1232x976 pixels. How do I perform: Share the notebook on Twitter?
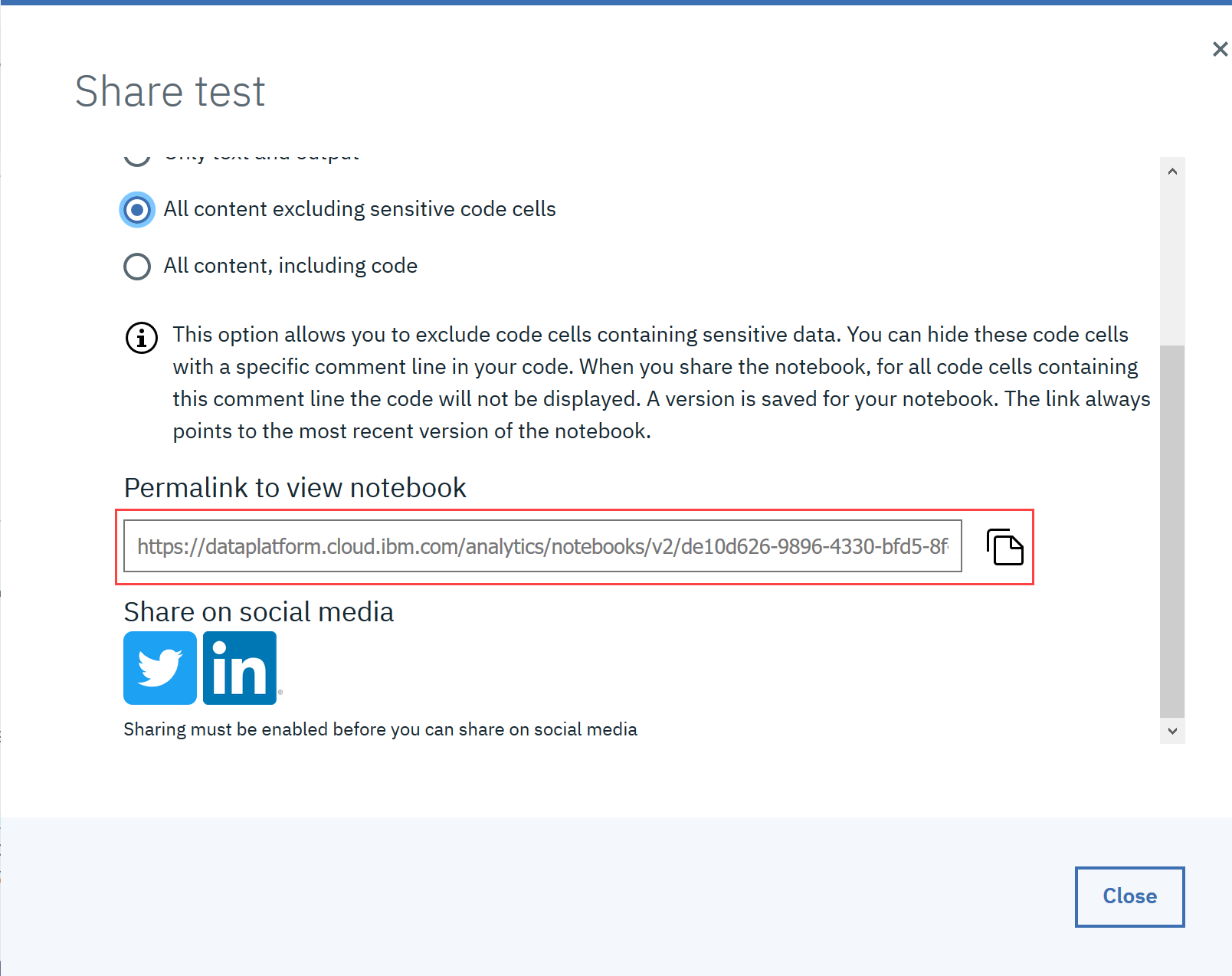[x=160, y=667]
